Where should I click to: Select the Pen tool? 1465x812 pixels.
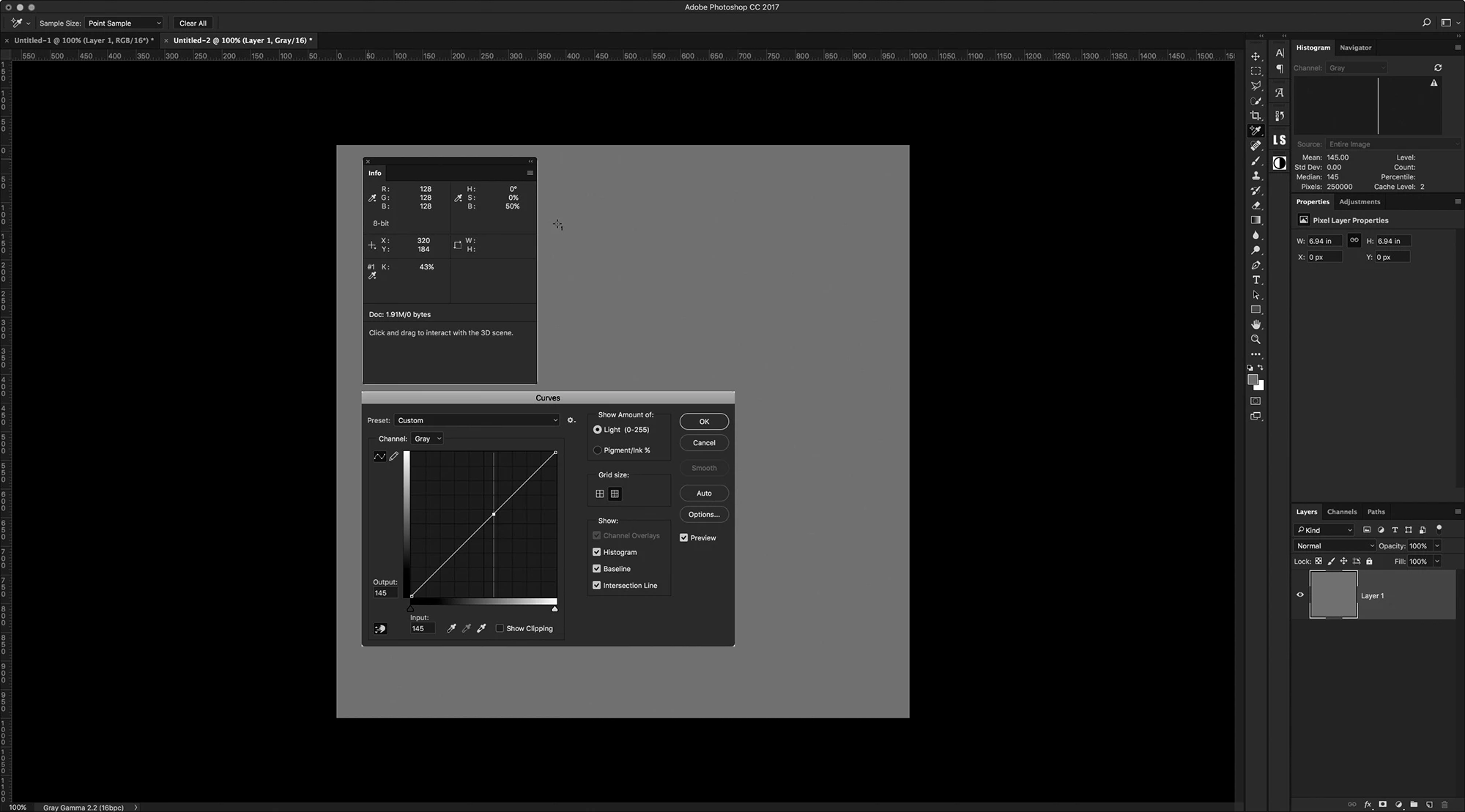[x=1256, y=265]
